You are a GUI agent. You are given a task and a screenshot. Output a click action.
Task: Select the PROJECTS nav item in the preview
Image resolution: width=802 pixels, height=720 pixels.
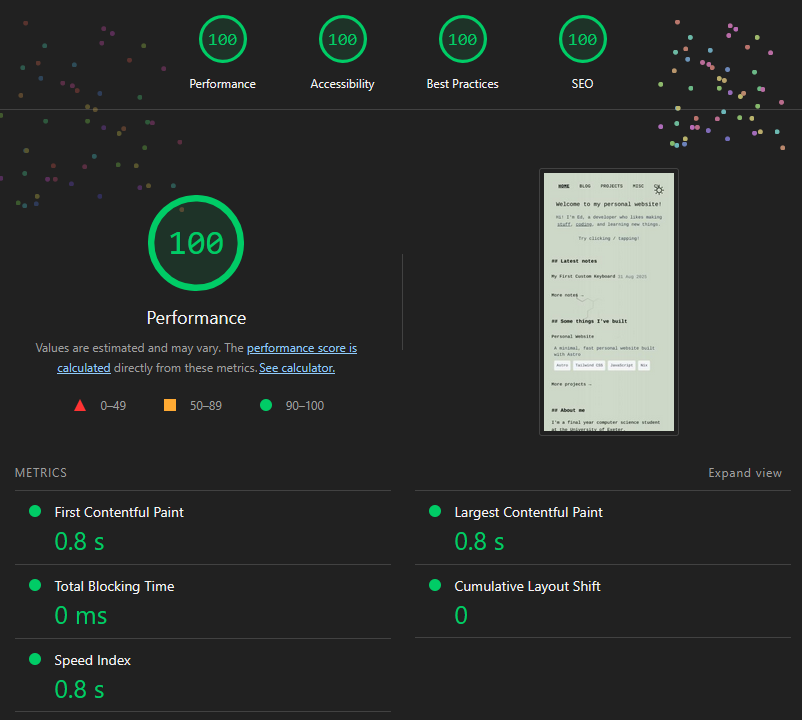coord(613,186)
